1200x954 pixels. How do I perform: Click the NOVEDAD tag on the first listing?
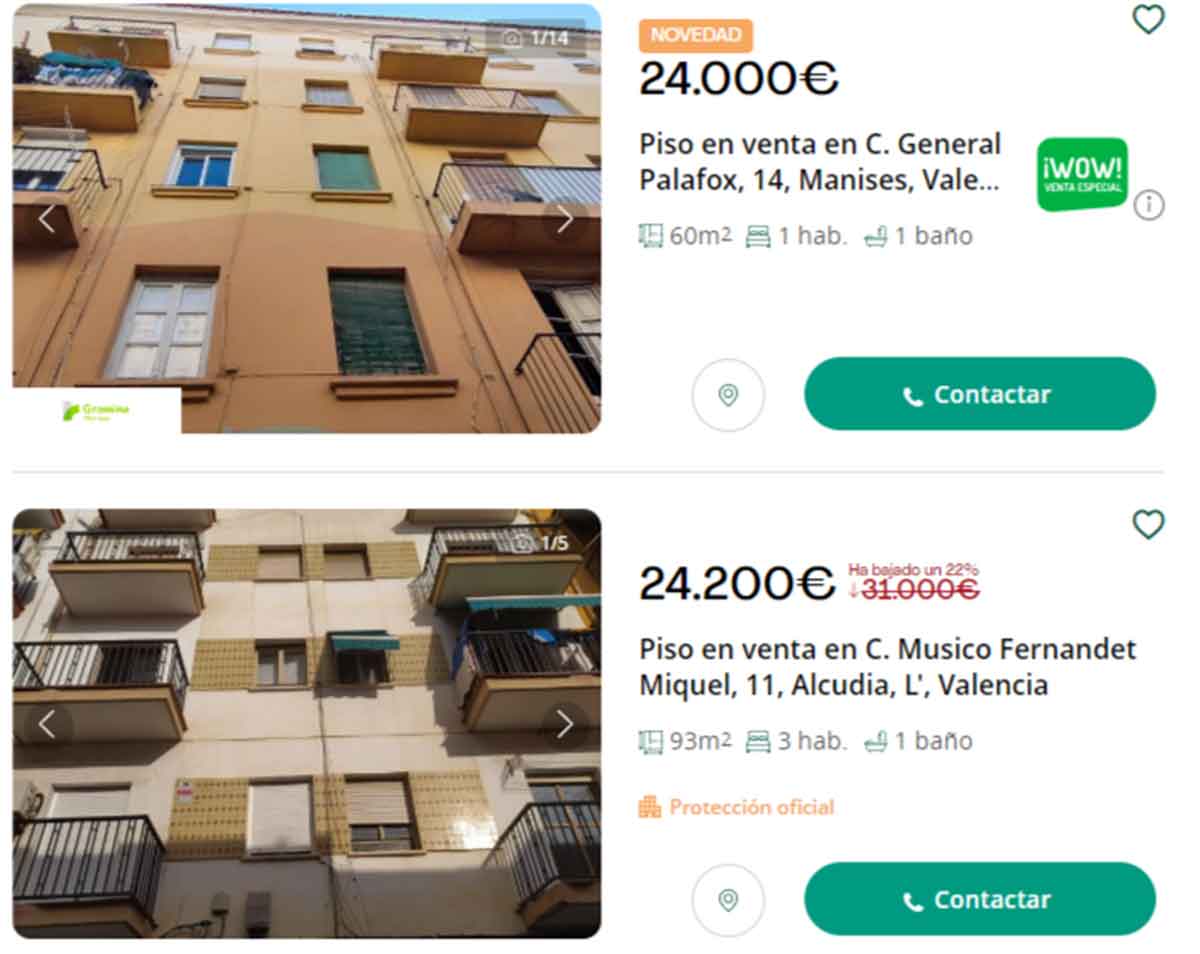click(x=696, y=35)
